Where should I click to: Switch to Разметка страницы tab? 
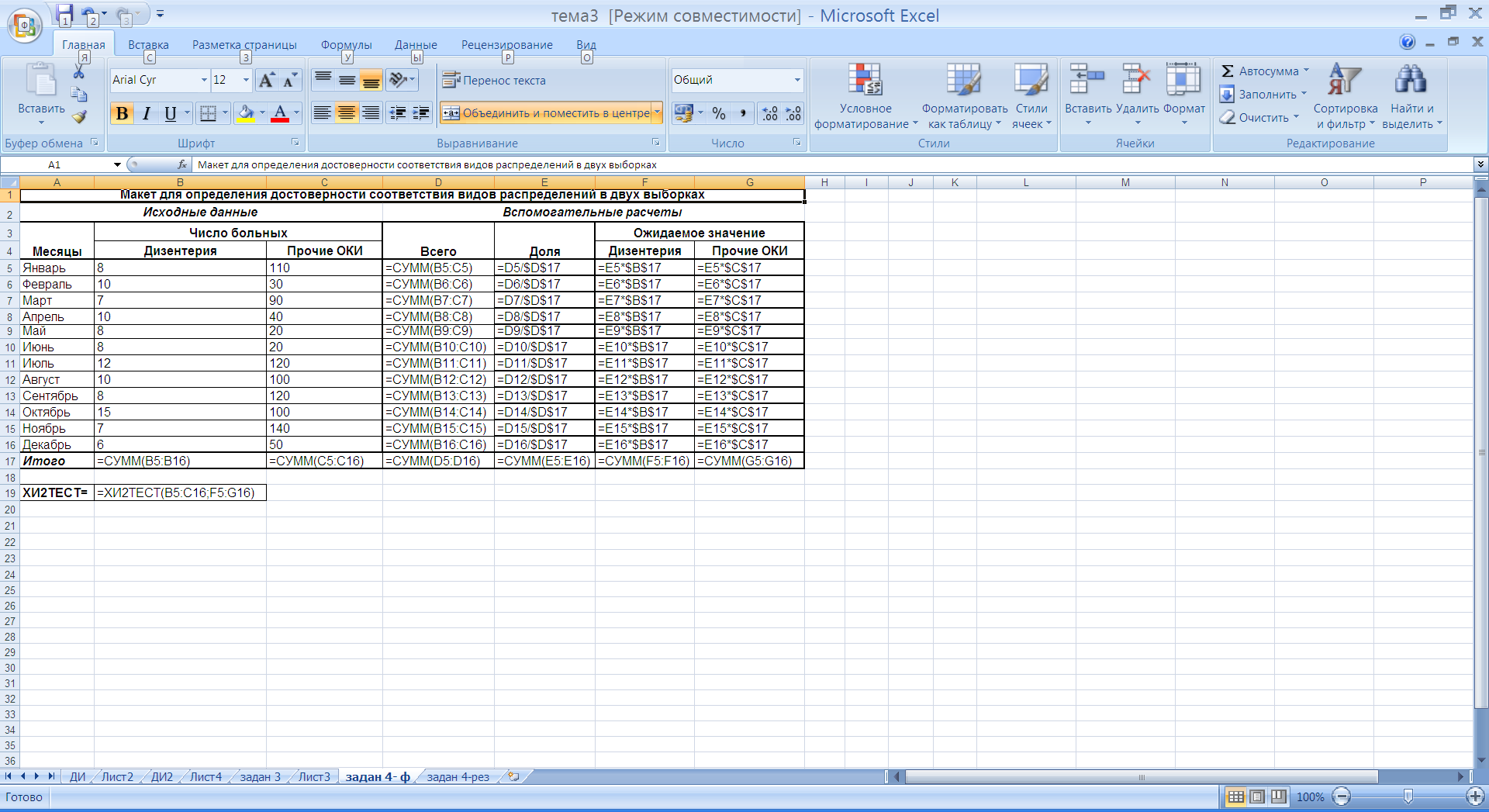(x=244, y=45)
